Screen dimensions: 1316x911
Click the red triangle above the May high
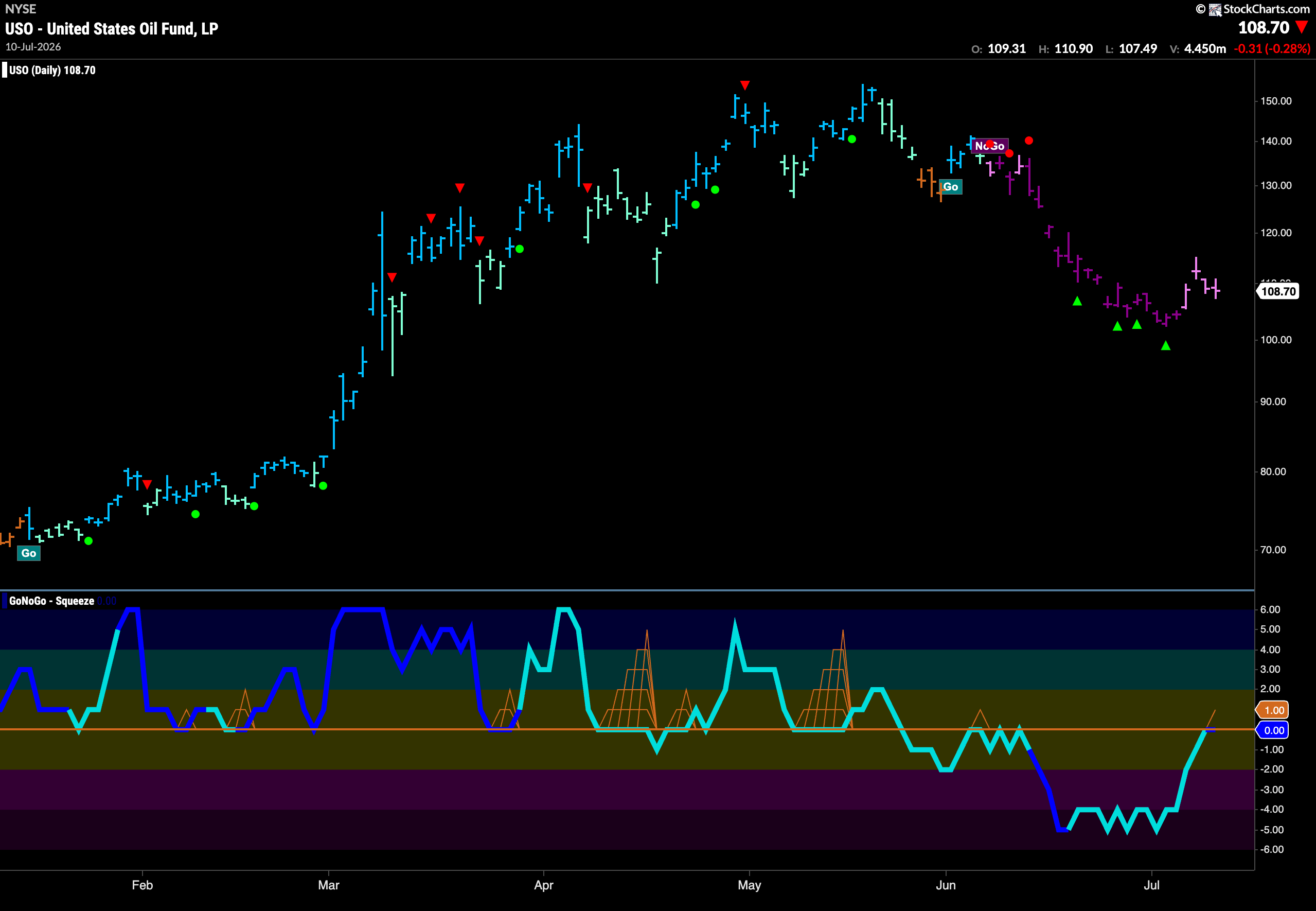(745, 85)
